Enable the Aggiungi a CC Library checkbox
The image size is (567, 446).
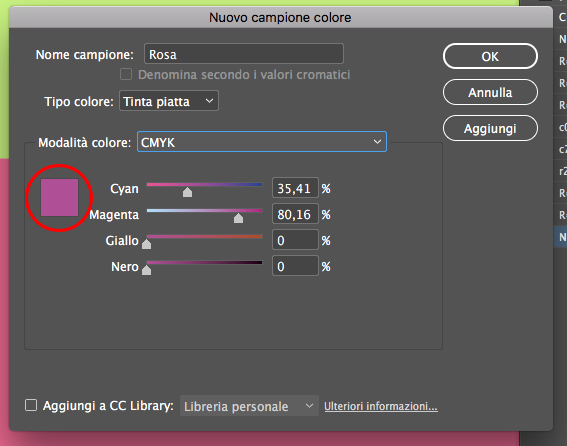tap(31, 405)
